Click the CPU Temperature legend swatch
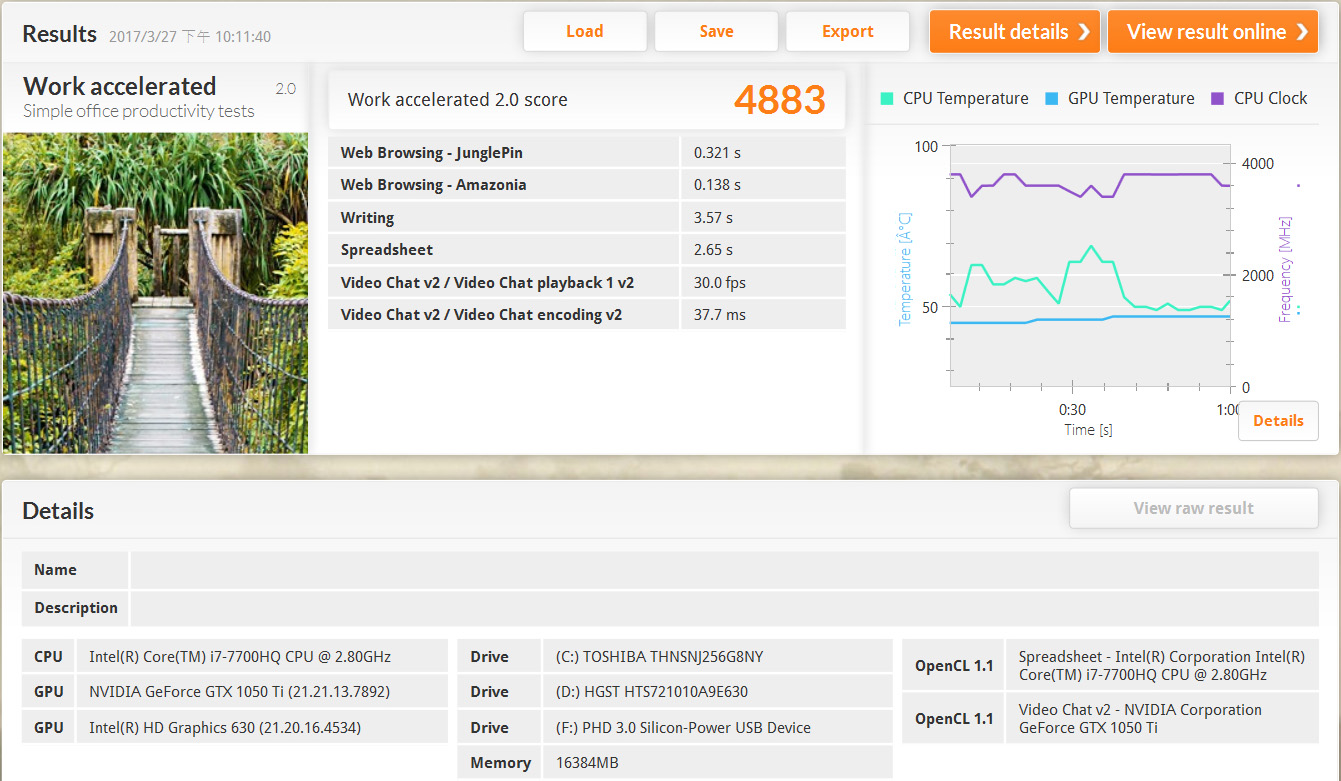1341x781 pixels. (x=887, y=98)
